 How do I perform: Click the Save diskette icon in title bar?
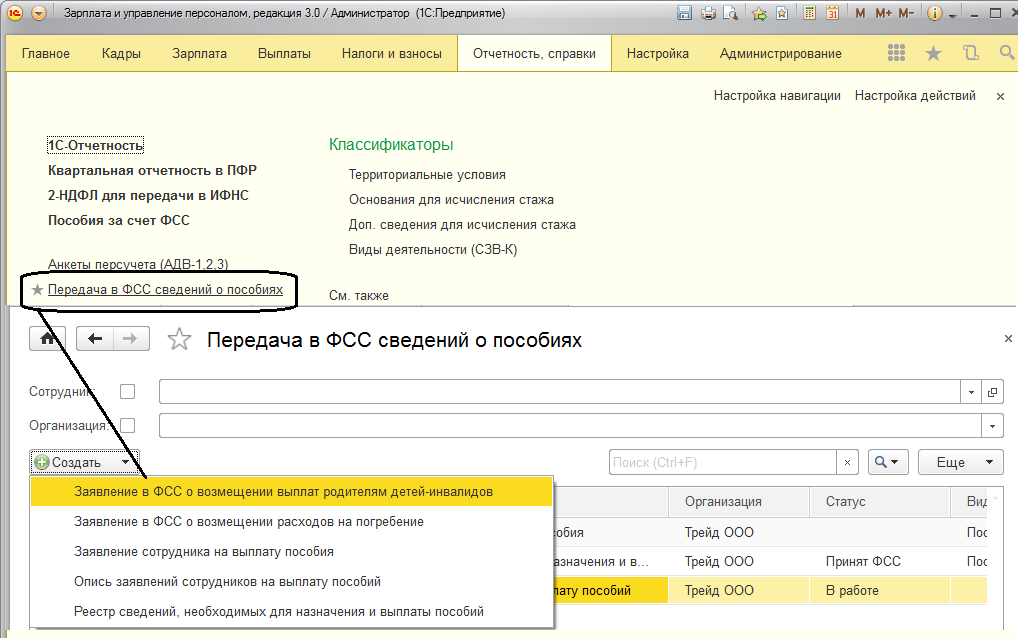tap(685, 14)
